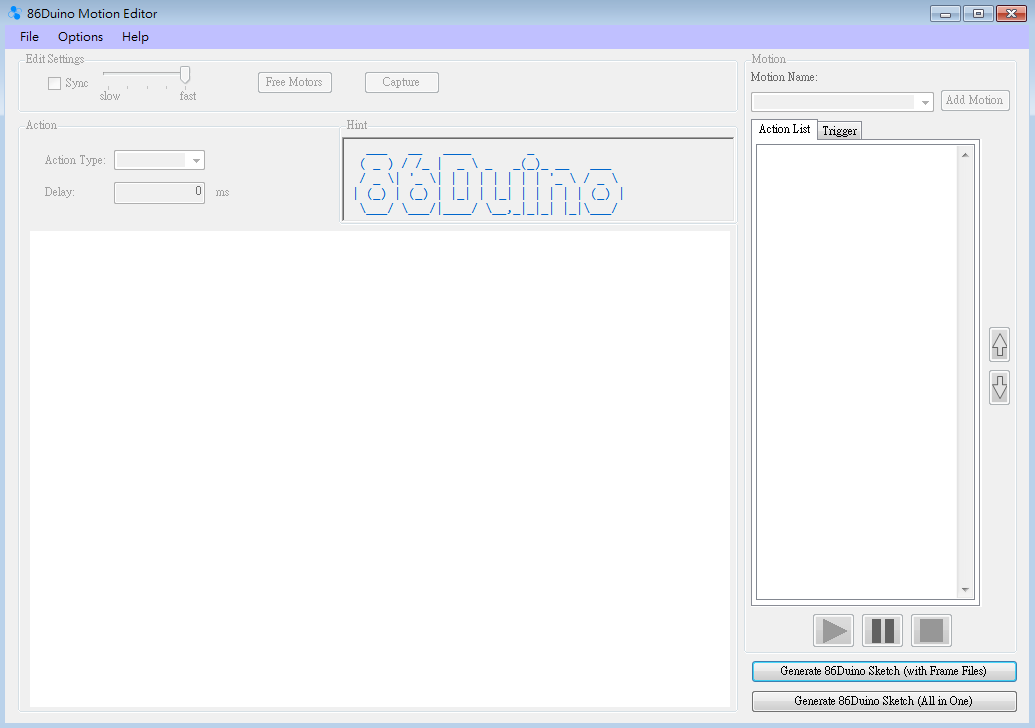
Task: Click the Free Motors button
Action: [294, 83]
